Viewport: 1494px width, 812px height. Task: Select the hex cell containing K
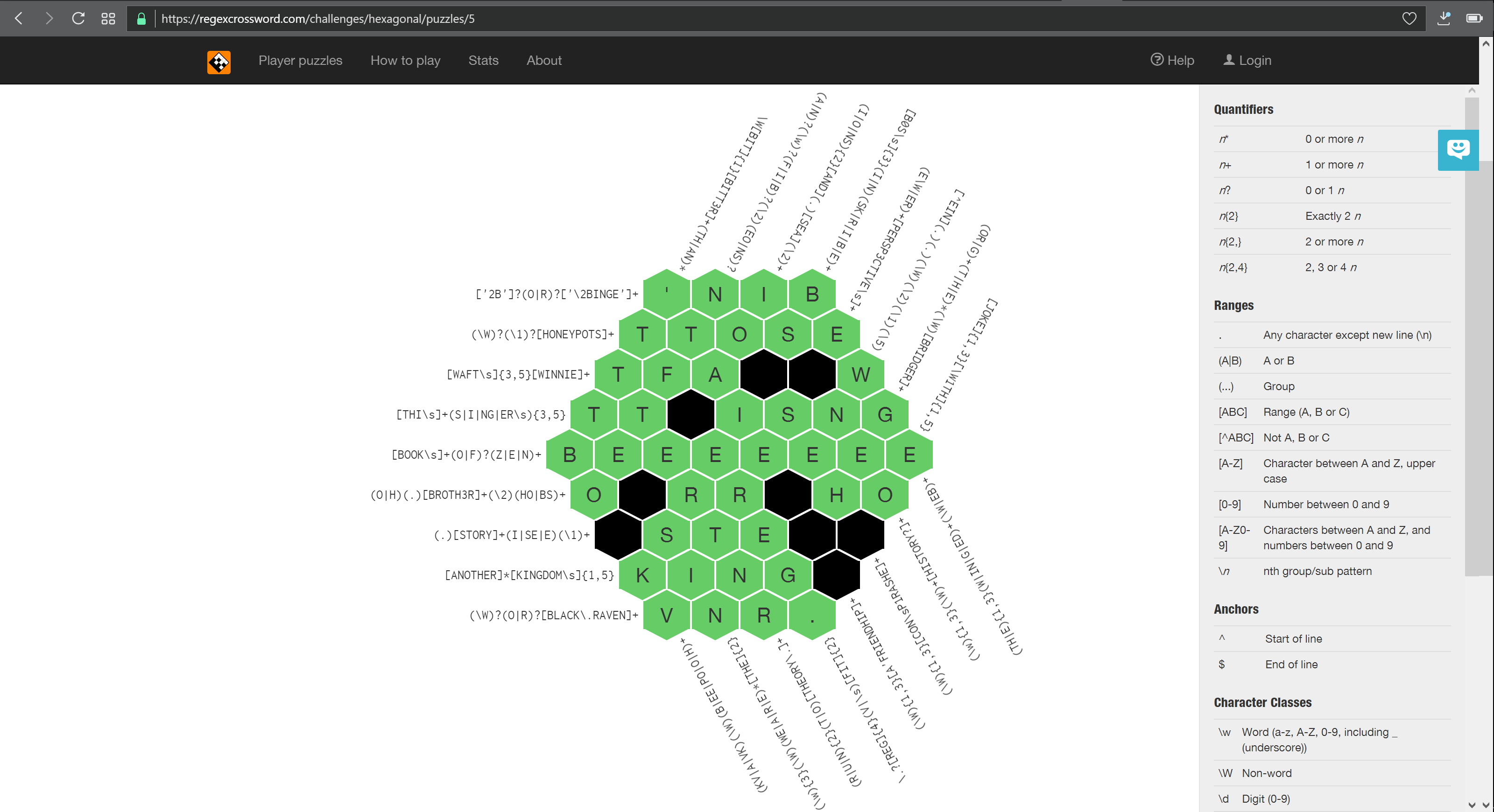[642, 575]
